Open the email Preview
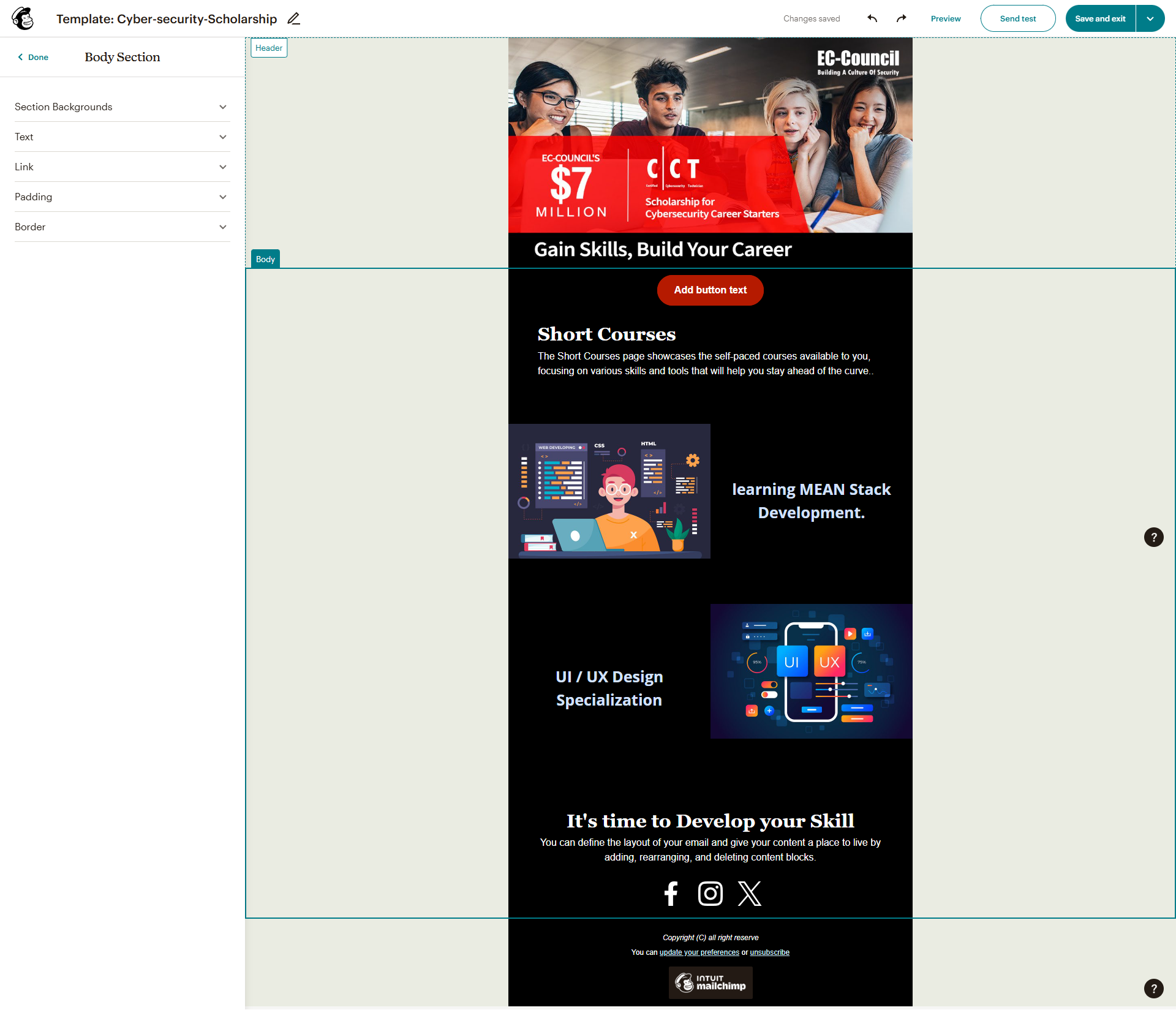This screenshot has width=1176, height=1010. [945, 18]
